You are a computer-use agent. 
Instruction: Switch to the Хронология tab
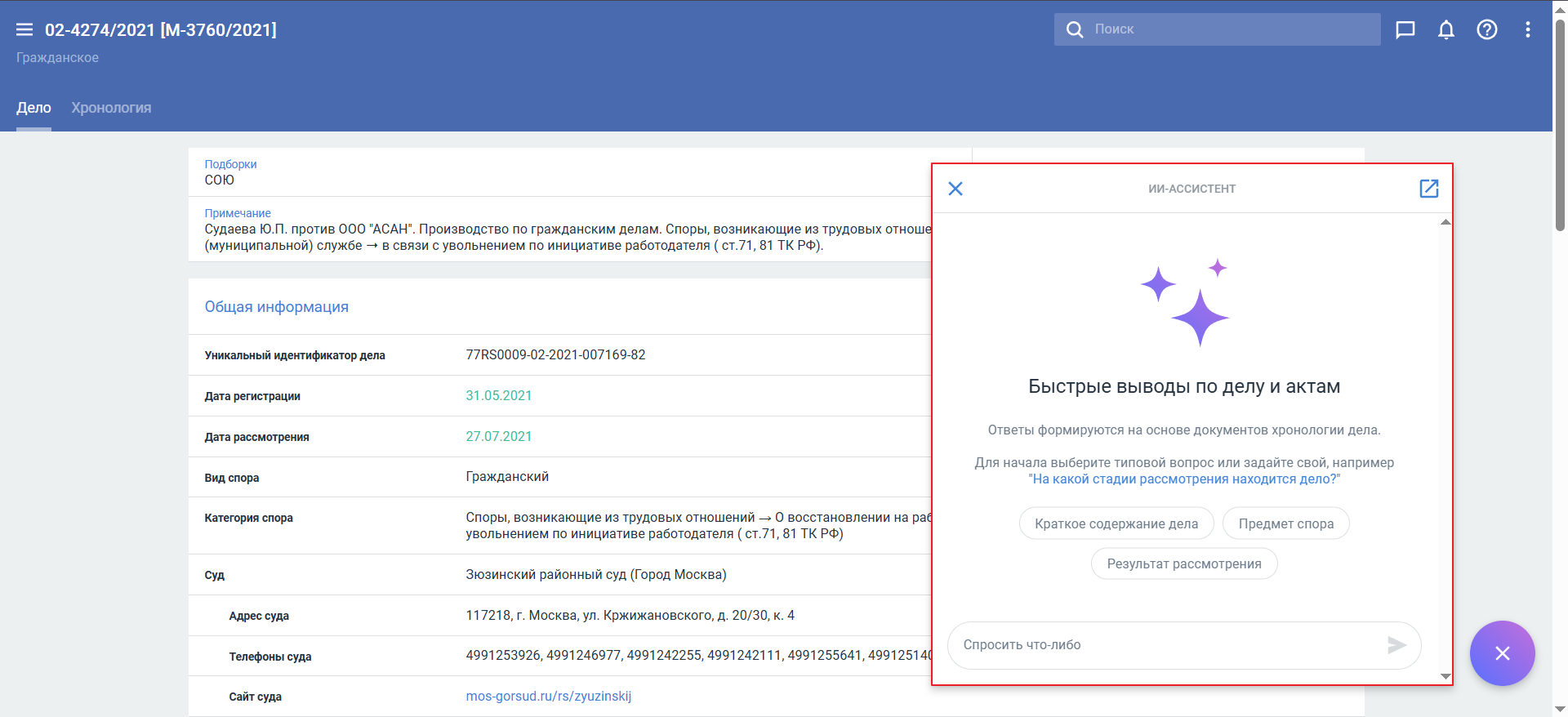[x=111, y=108]
